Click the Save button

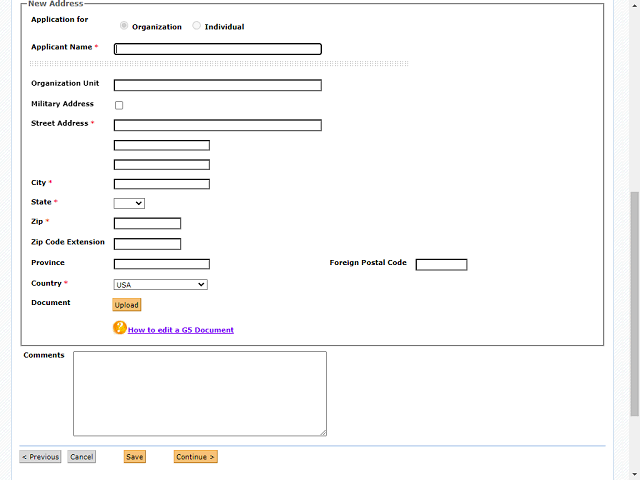point(135,457)
